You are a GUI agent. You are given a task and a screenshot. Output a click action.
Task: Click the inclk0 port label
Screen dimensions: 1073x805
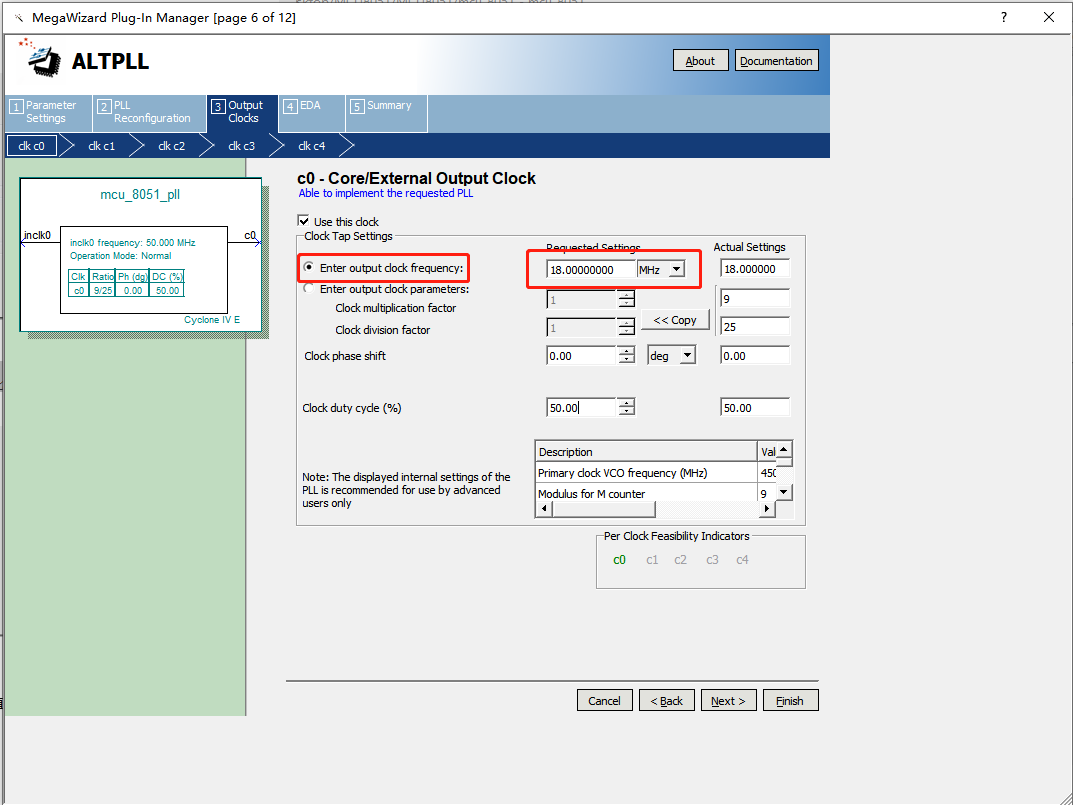pyautogui.click(x=38, y=235)
